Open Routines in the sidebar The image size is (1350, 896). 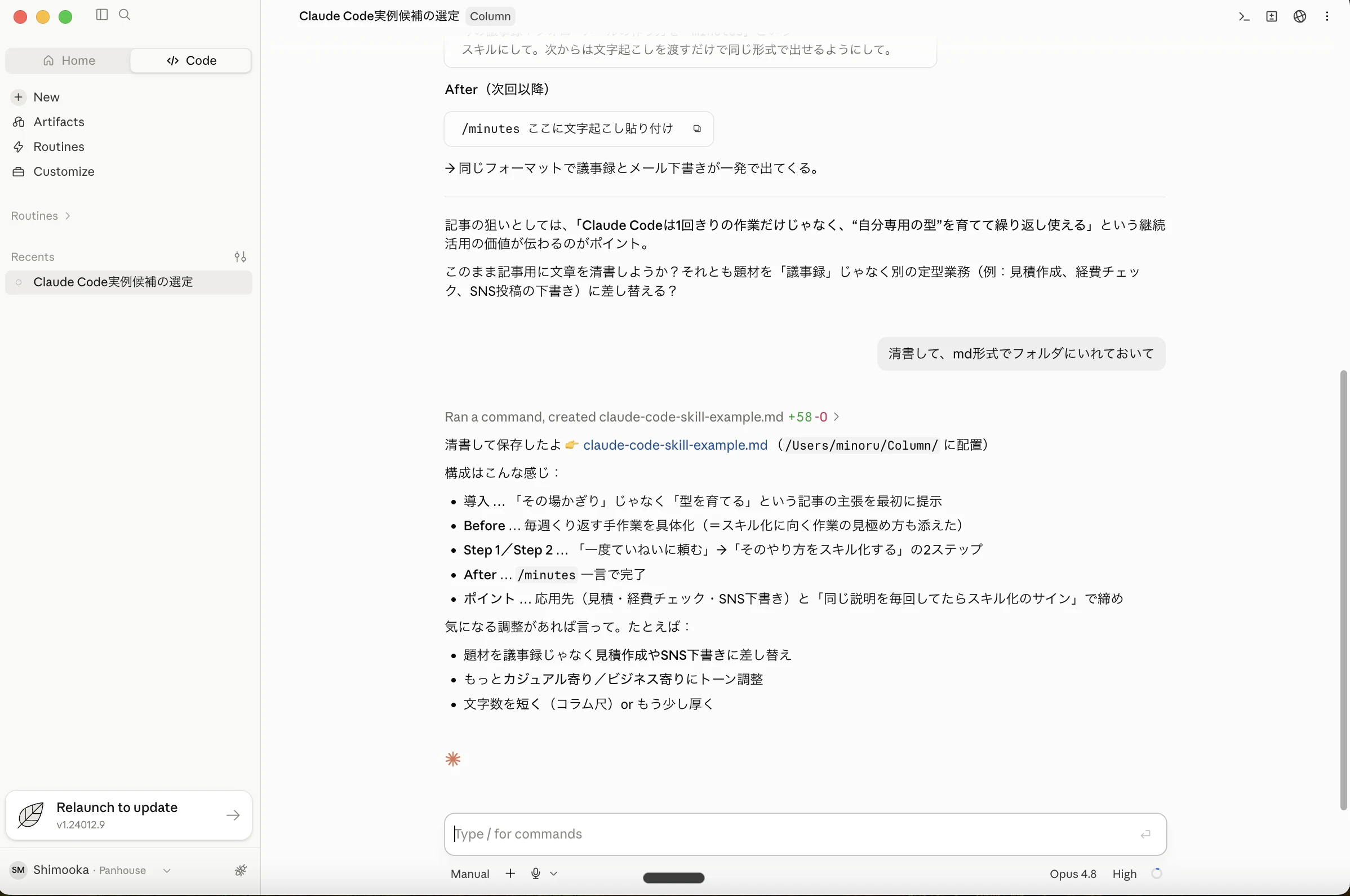[128, 147]
